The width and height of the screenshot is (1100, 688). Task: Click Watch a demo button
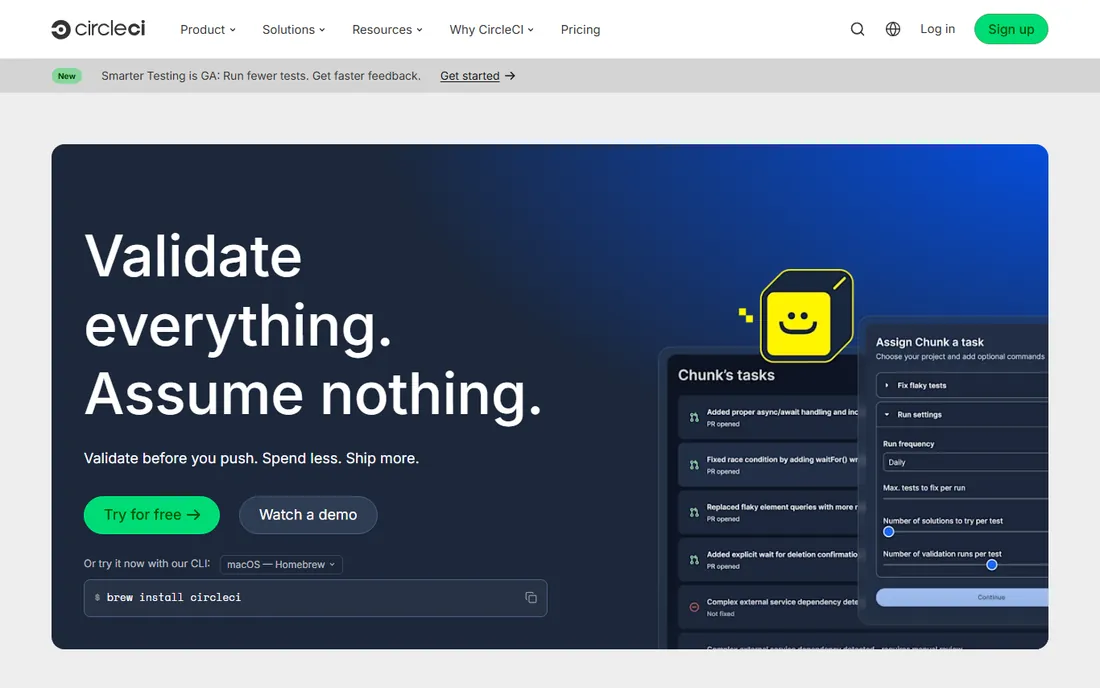(x=308, y=515)
